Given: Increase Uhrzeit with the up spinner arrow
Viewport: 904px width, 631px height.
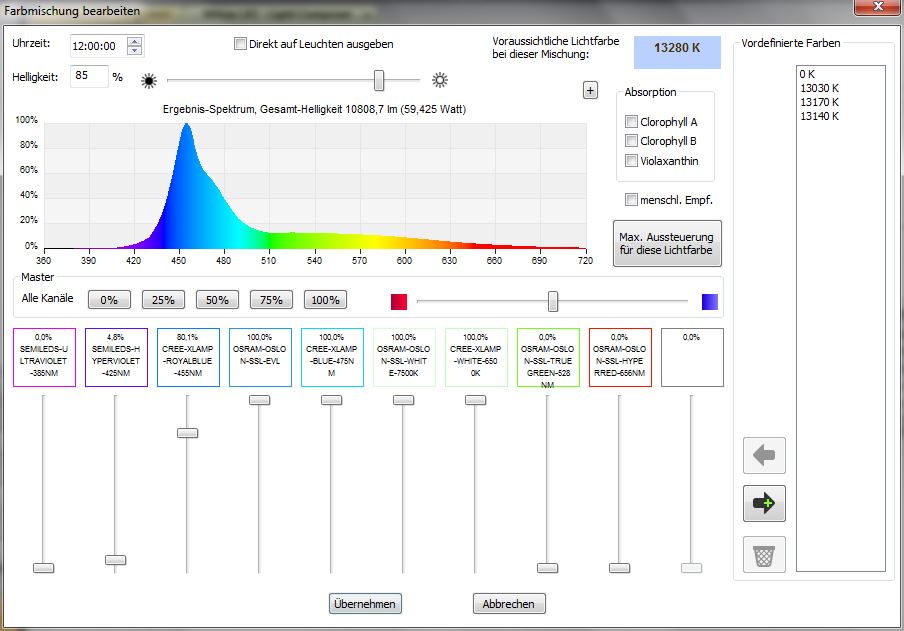Looking at the screenshot, I should [135, 41].
